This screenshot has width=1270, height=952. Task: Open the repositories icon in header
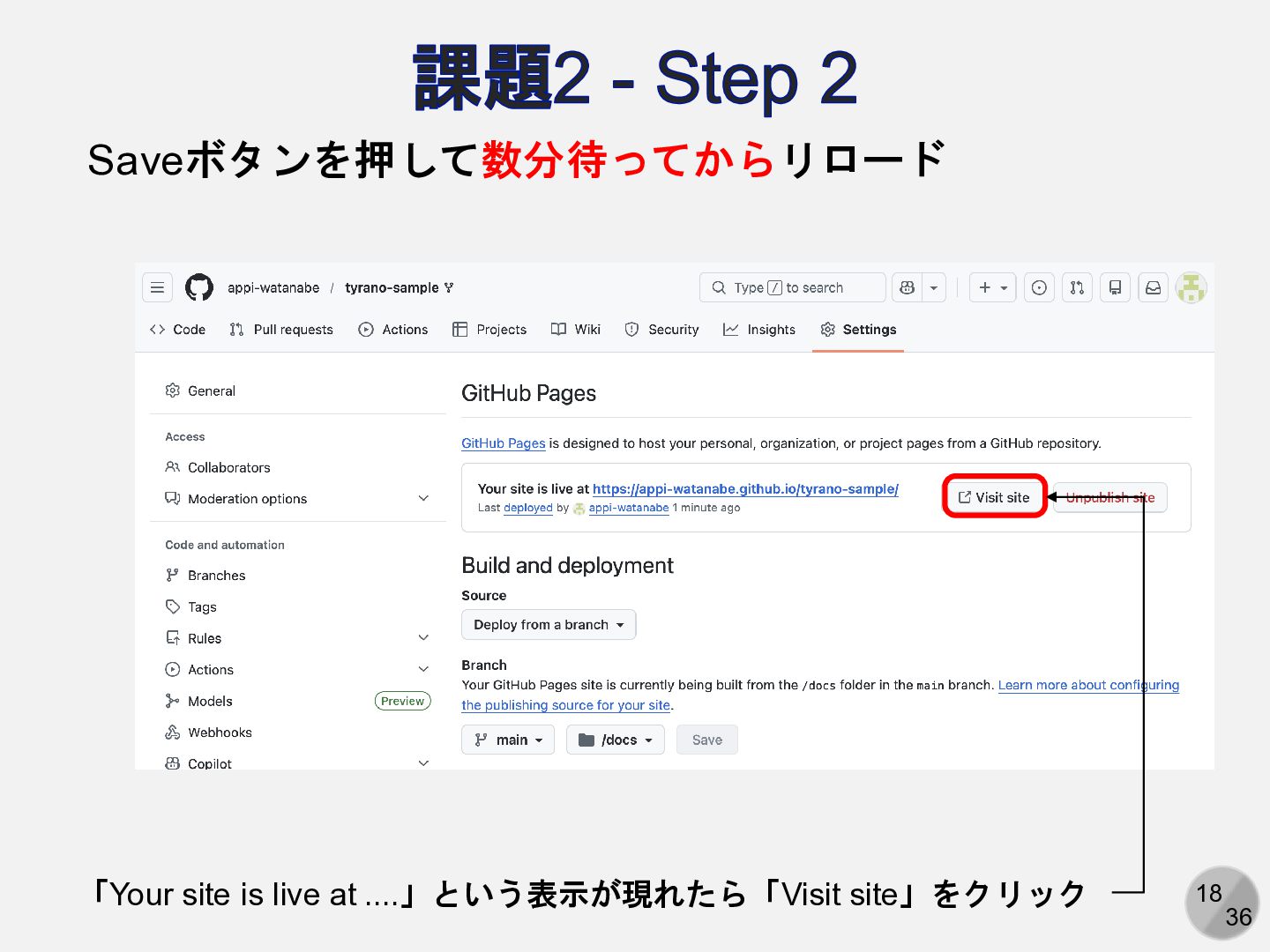(1115, 287)
